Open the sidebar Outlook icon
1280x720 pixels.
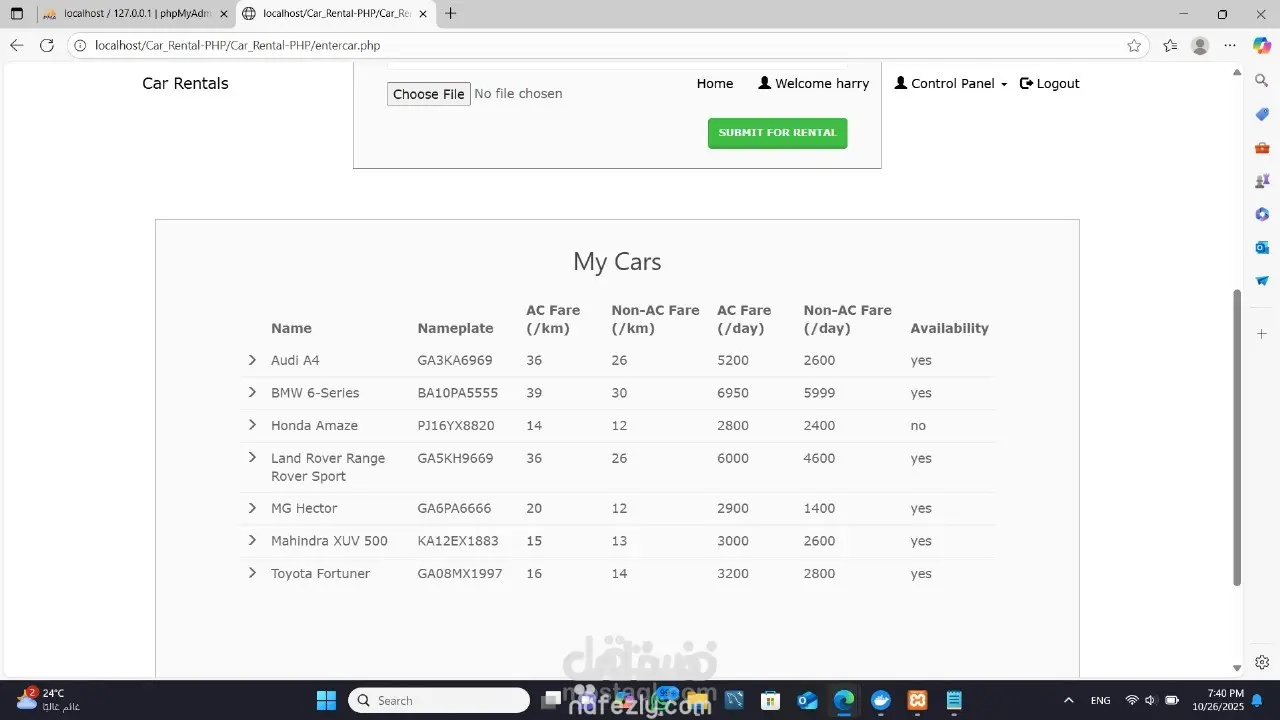pyautogui.click(x=1262, y=247)
